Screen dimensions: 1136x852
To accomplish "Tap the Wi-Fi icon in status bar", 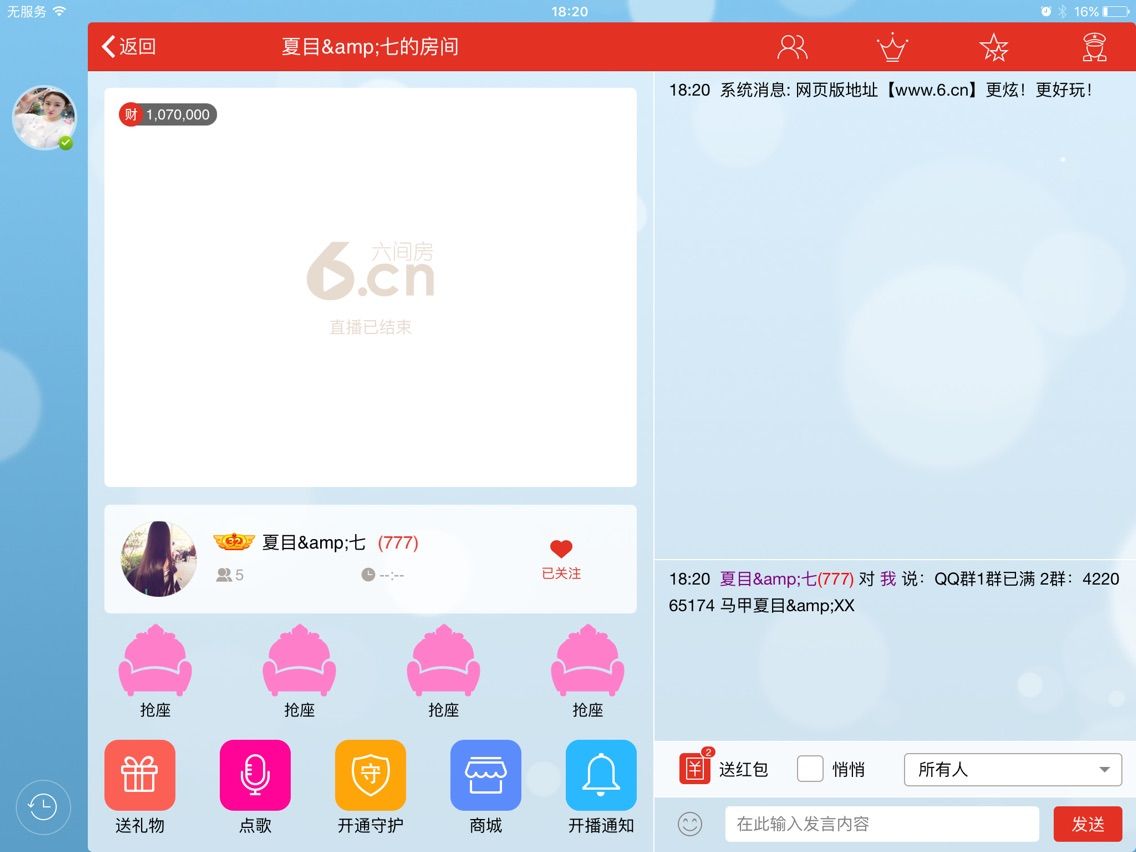I will pos(59,11).
